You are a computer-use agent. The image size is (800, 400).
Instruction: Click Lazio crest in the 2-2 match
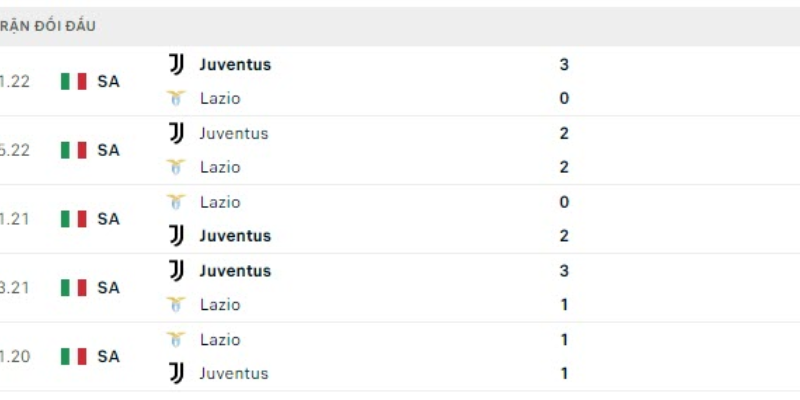(x=176, y=167)
